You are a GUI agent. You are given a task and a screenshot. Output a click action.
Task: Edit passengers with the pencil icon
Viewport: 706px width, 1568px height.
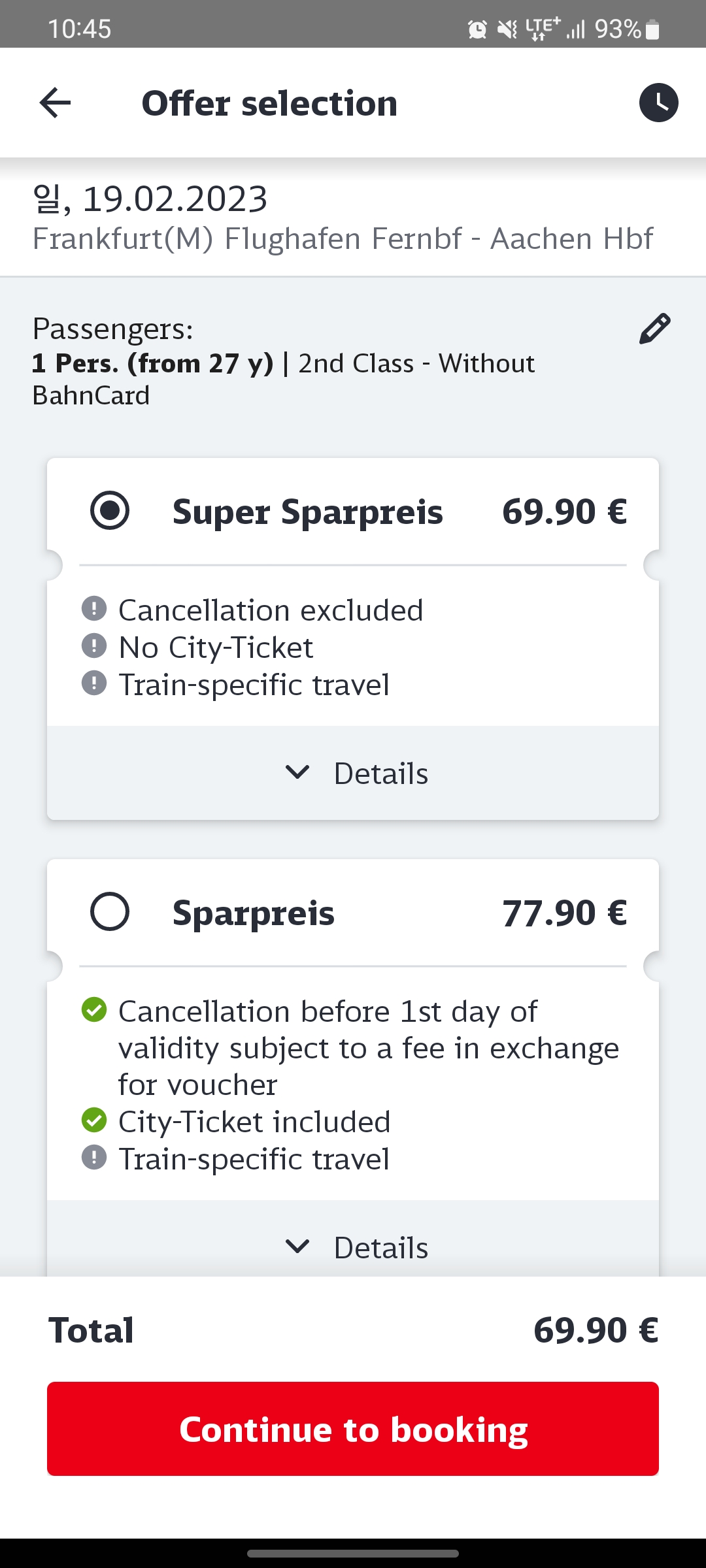click(x=654, y=329)
